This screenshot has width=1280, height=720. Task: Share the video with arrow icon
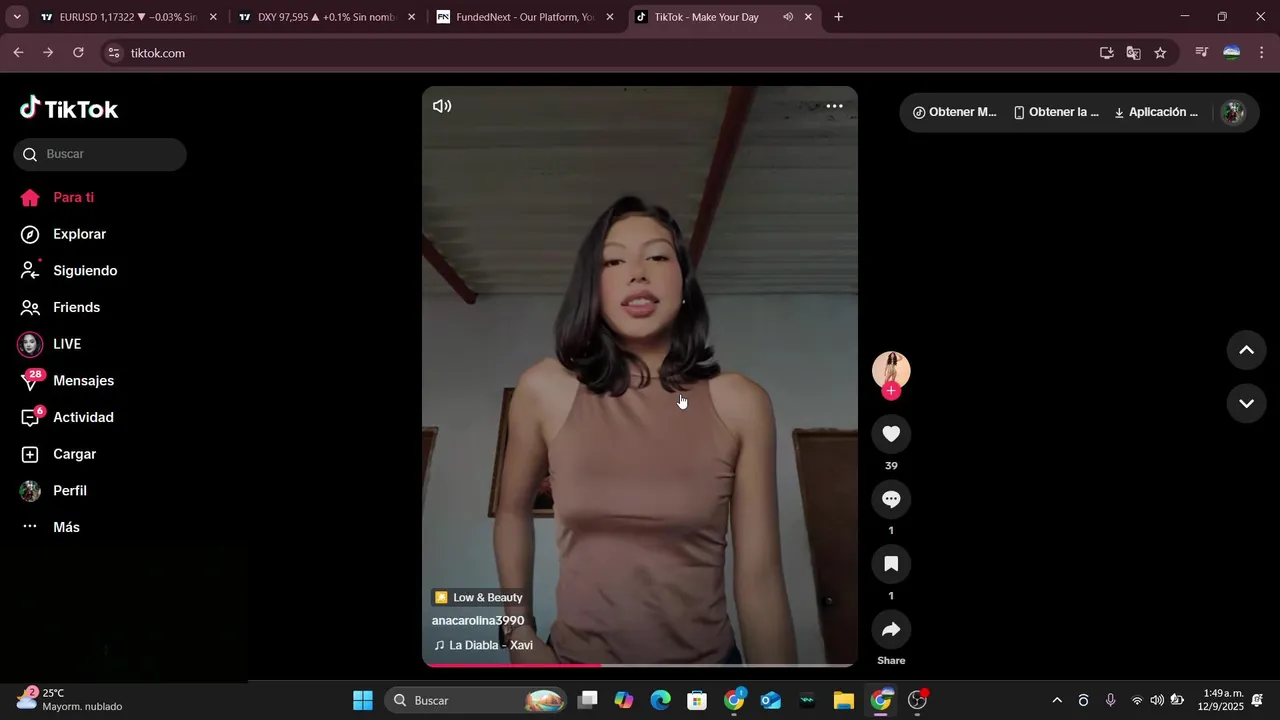[x=891, y=629]
